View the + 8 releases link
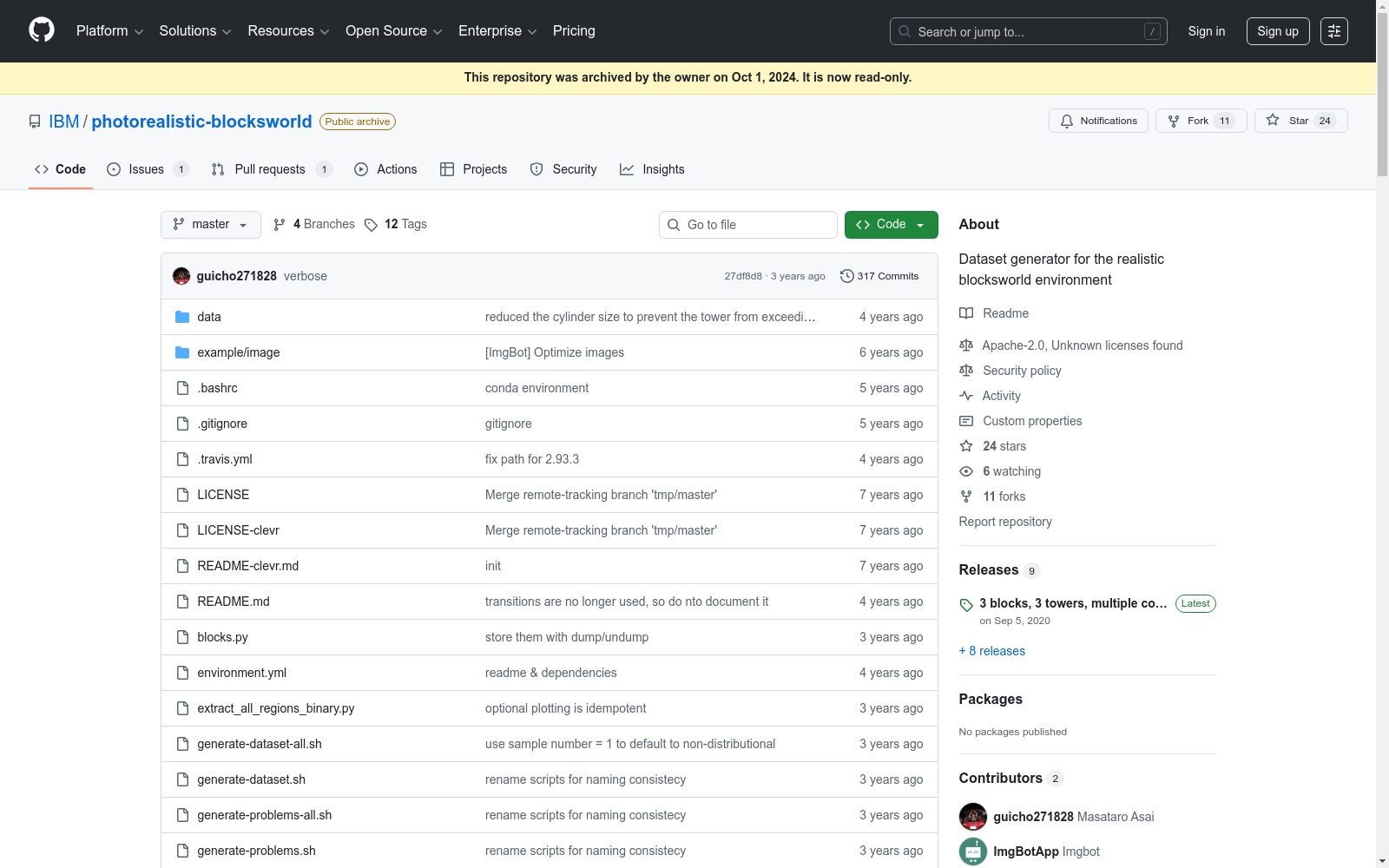 pos(992,651)
